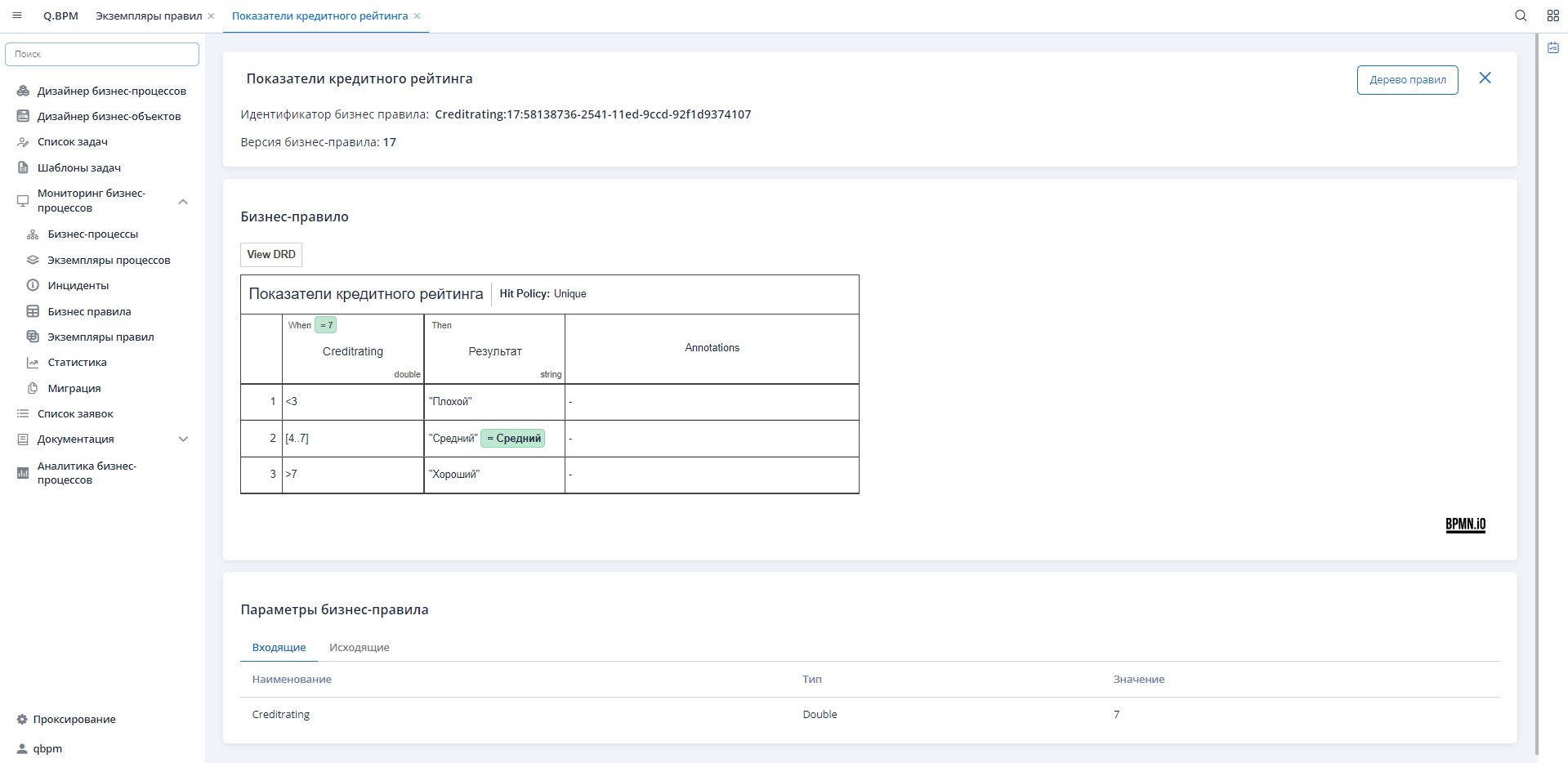Click the Результат column header

click(x=494, y=351)
